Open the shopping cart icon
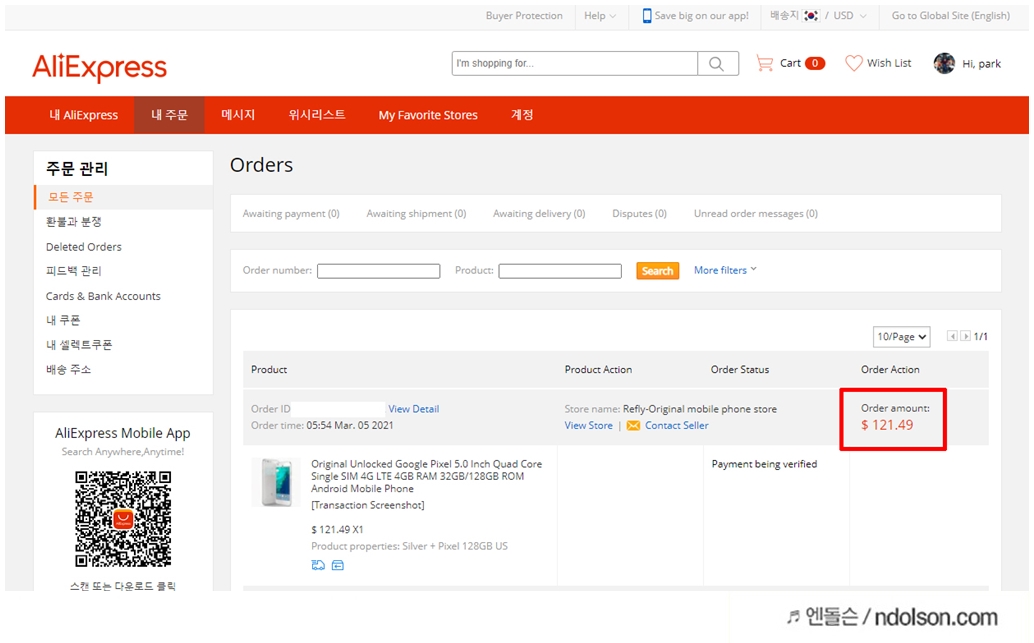 pyautogui.click(x=764, y=63)
